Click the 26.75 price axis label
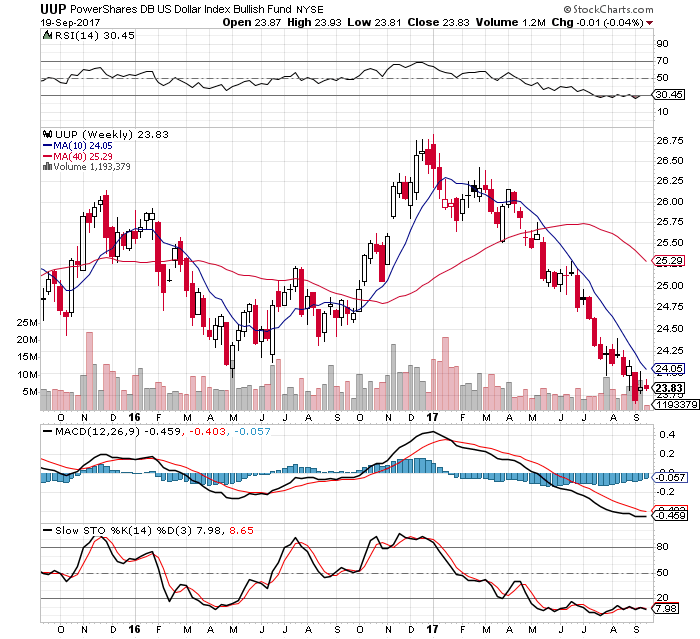 670,141
